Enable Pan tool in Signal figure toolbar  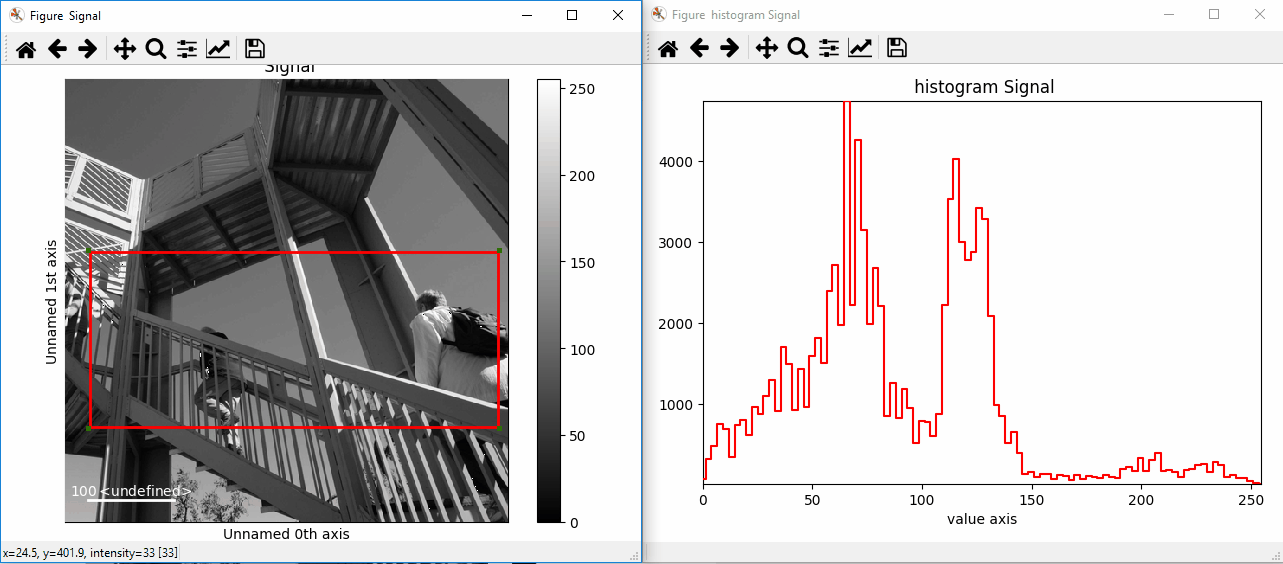coord(125,49)
